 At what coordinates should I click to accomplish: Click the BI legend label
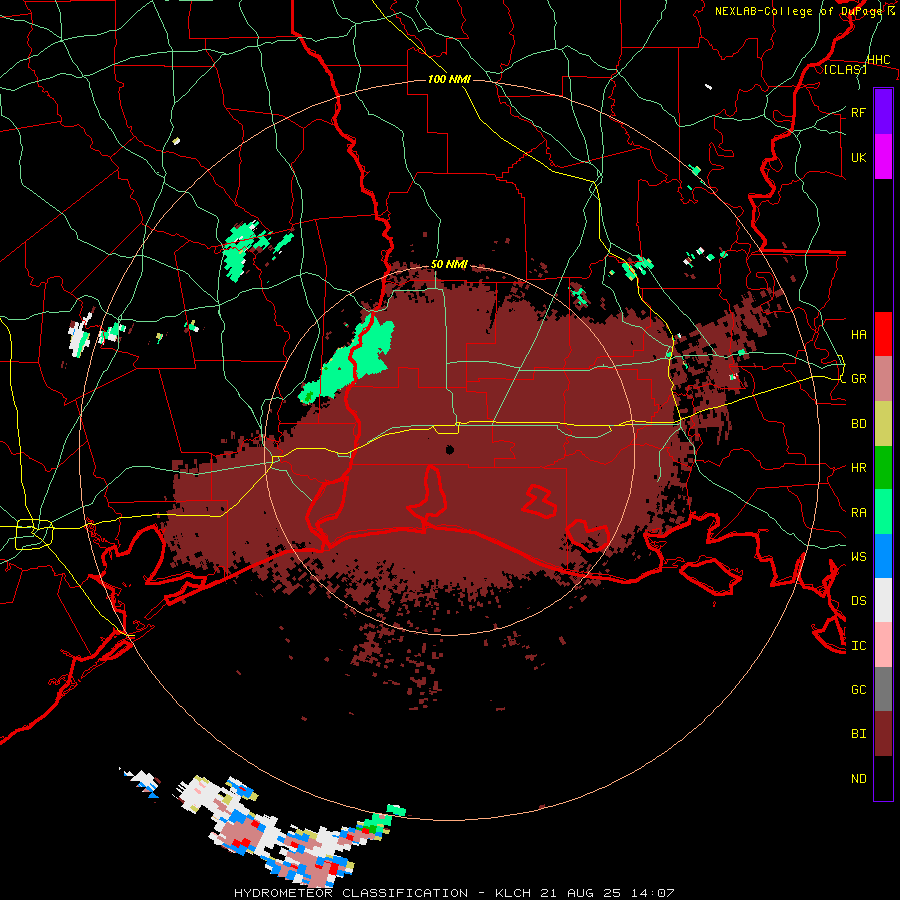[x=858, y=734]
